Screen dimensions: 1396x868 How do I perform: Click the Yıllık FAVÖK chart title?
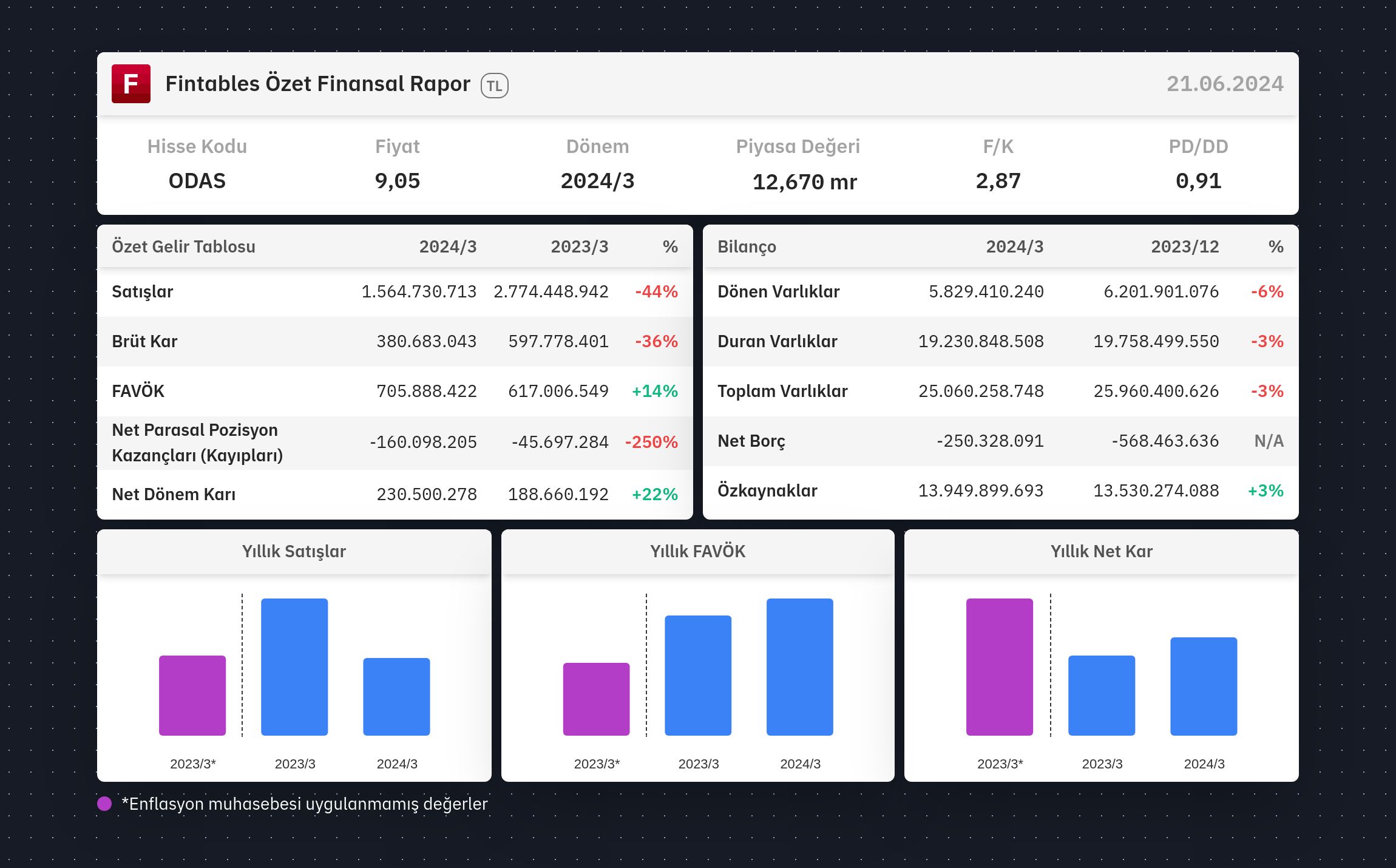(x=698, y=551)
